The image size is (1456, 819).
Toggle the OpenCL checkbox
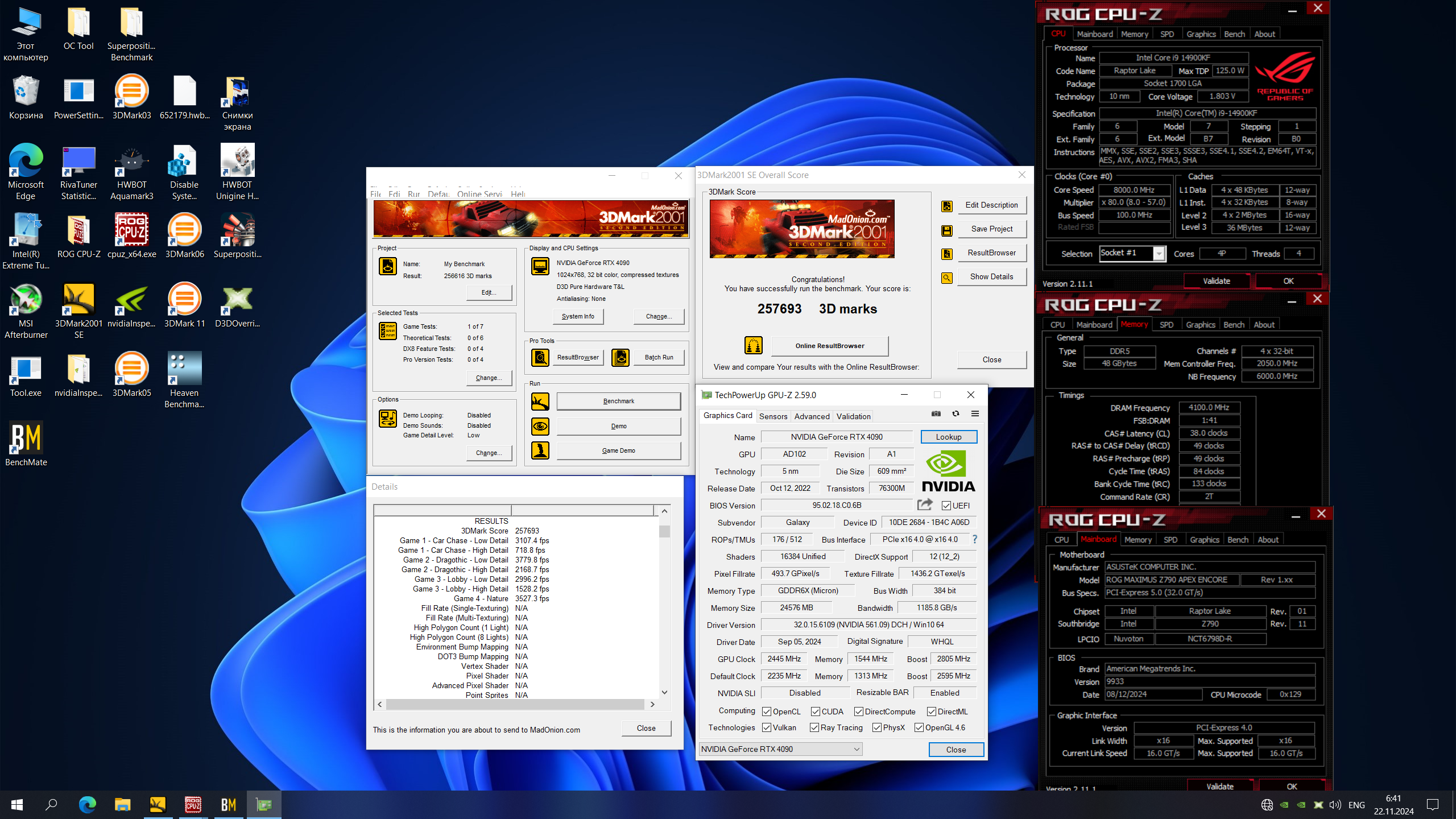(x=767, y=712)
